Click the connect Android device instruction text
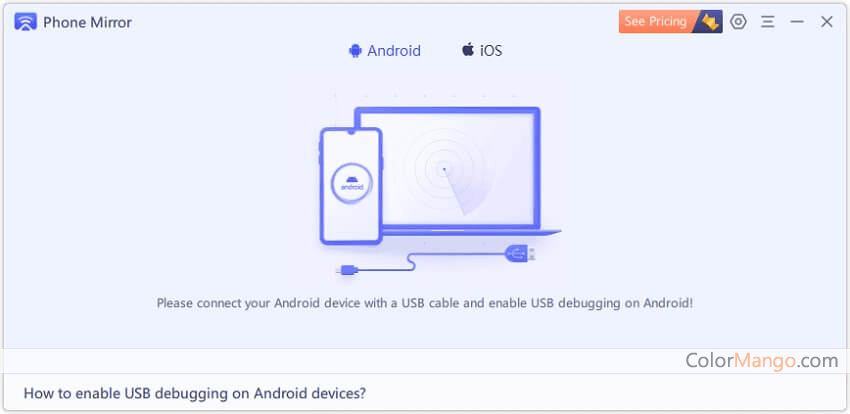 425,303
